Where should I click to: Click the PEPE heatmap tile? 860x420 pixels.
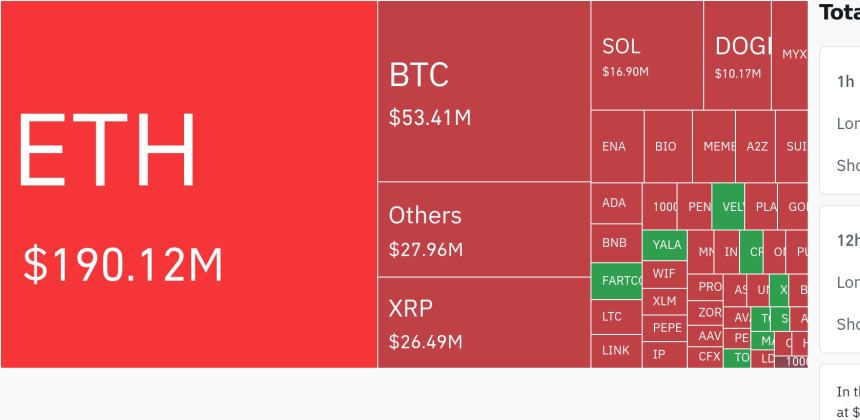(665, 327)
